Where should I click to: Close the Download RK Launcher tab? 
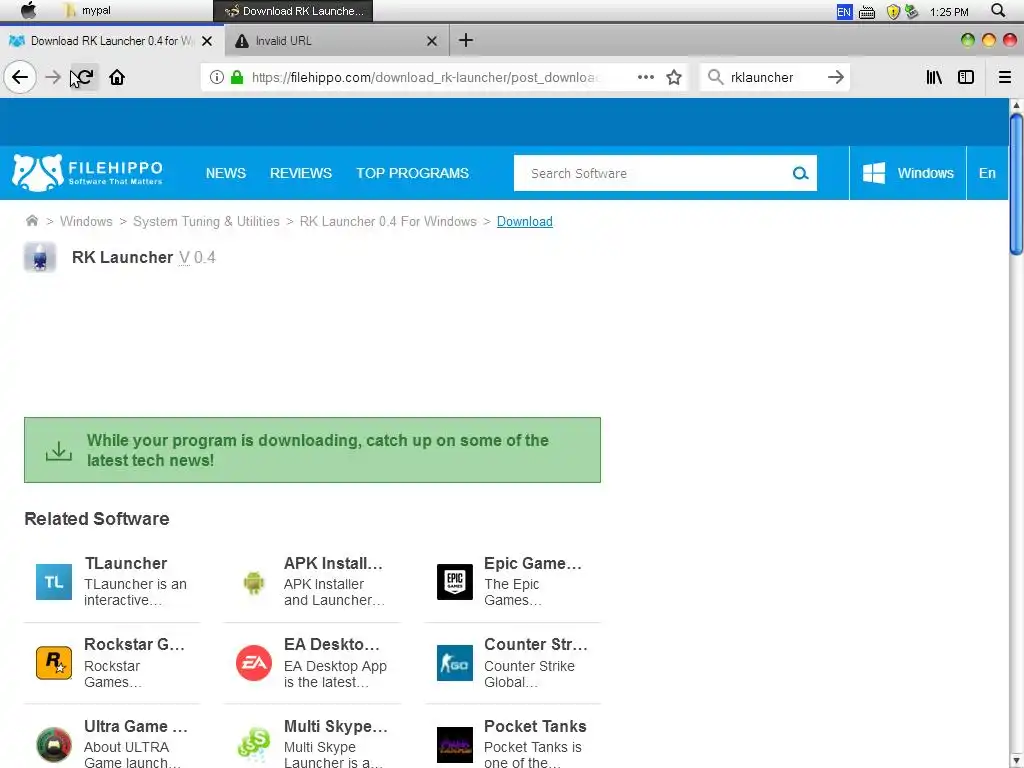207,41
